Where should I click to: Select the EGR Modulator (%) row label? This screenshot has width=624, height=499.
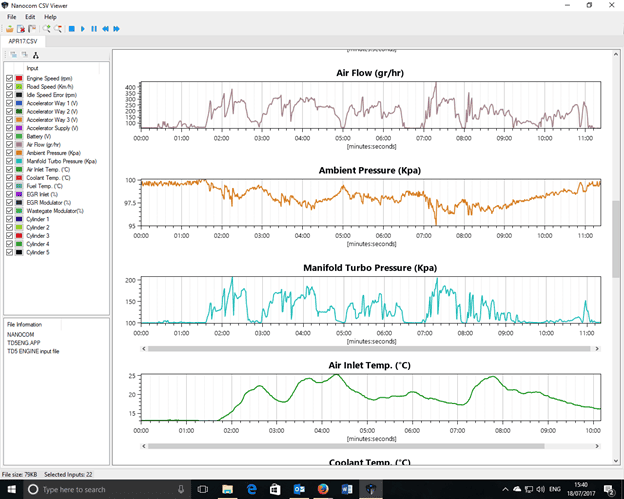pos(49,203)
